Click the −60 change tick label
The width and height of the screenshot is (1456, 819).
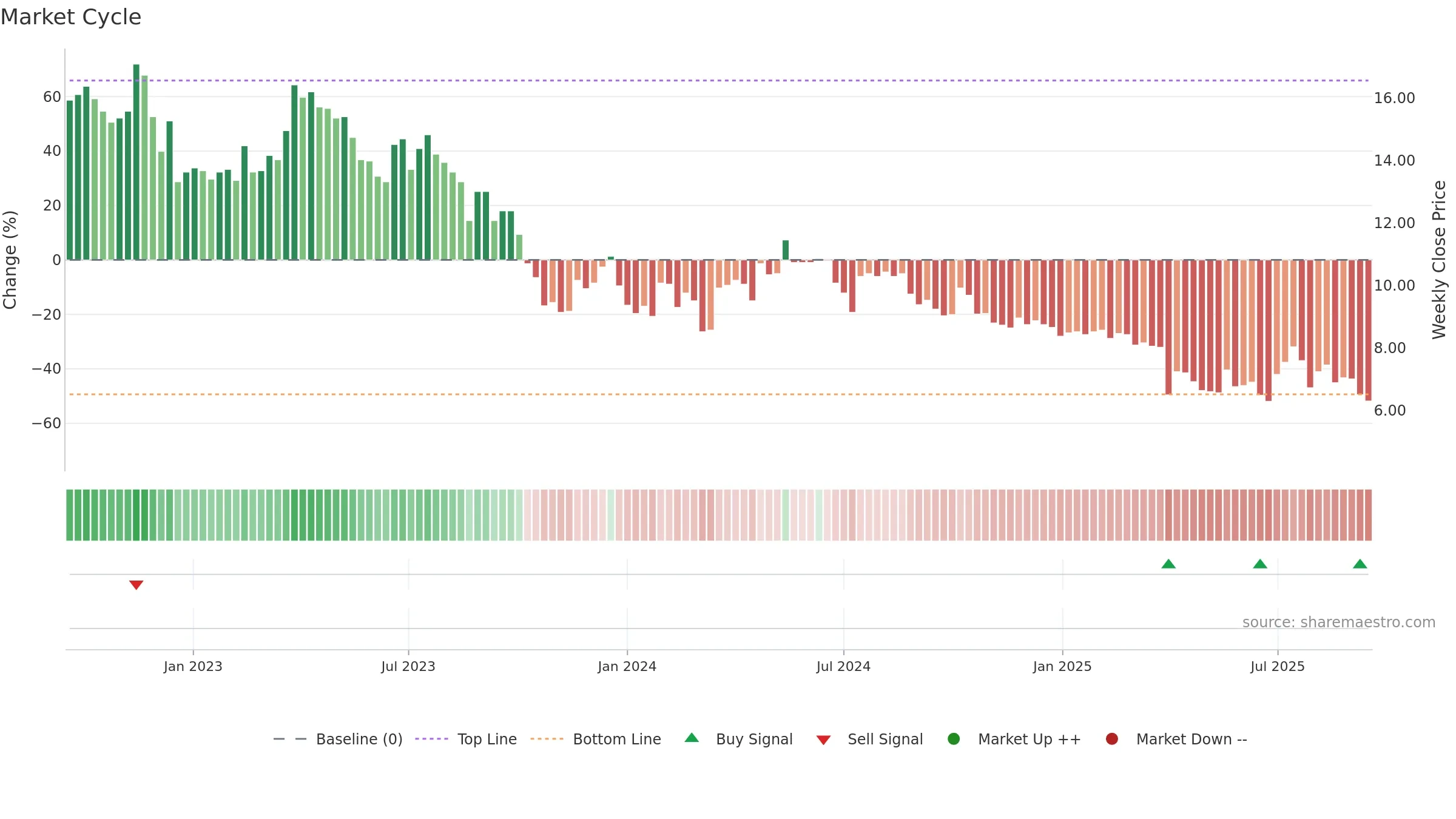click(x=47, y=423)
